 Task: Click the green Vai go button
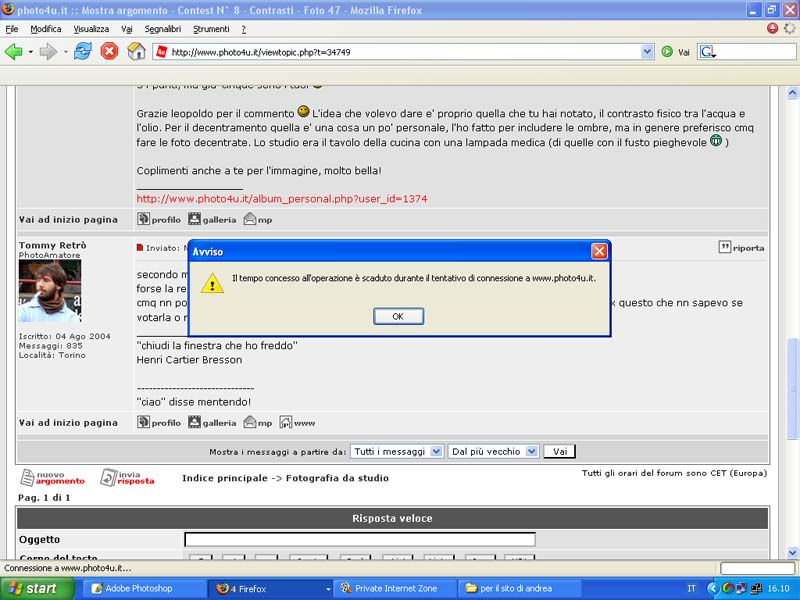pyautogui.click(x=667, y=52)
